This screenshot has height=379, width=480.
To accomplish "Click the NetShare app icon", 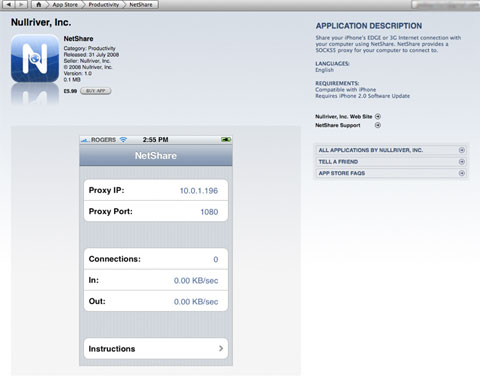I will point(35,58).
